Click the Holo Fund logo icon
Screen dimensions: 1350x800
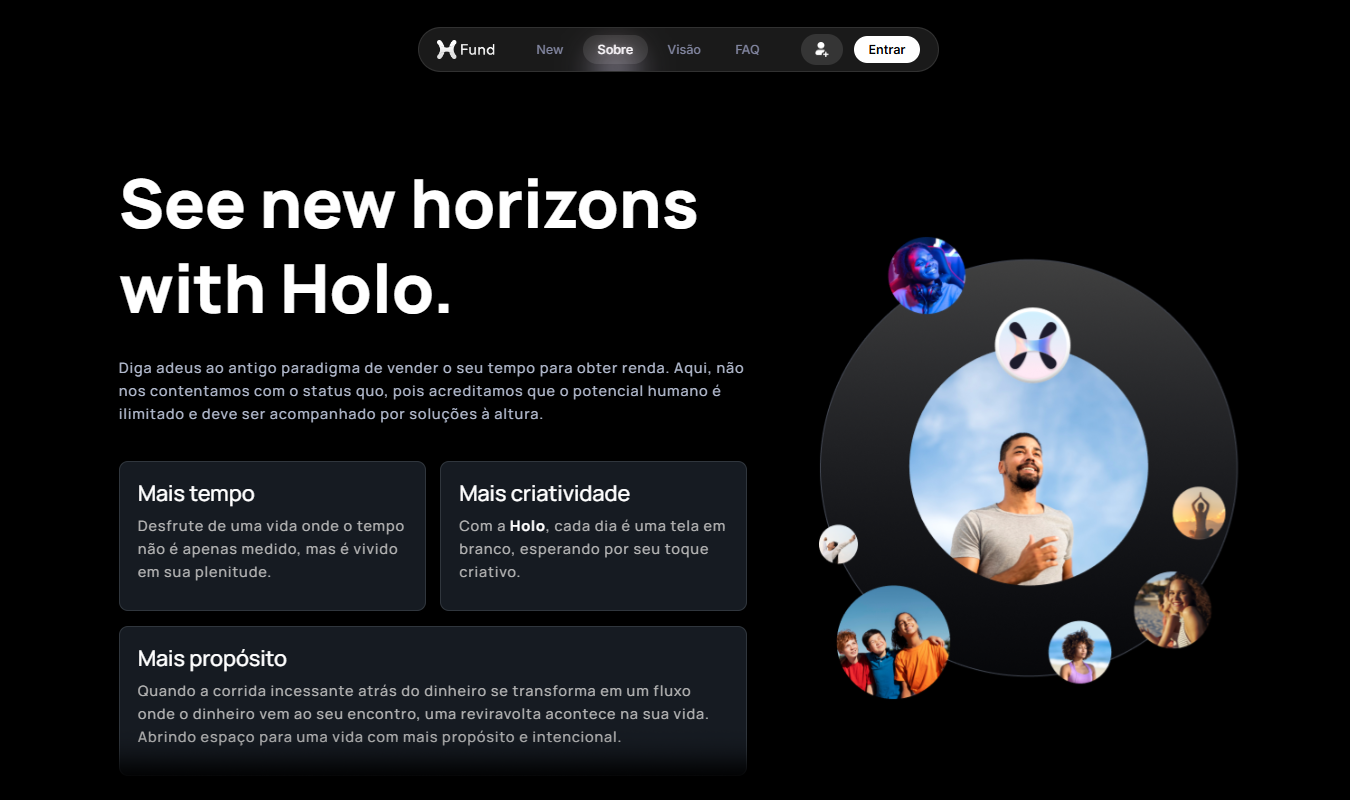click(446, 49)
